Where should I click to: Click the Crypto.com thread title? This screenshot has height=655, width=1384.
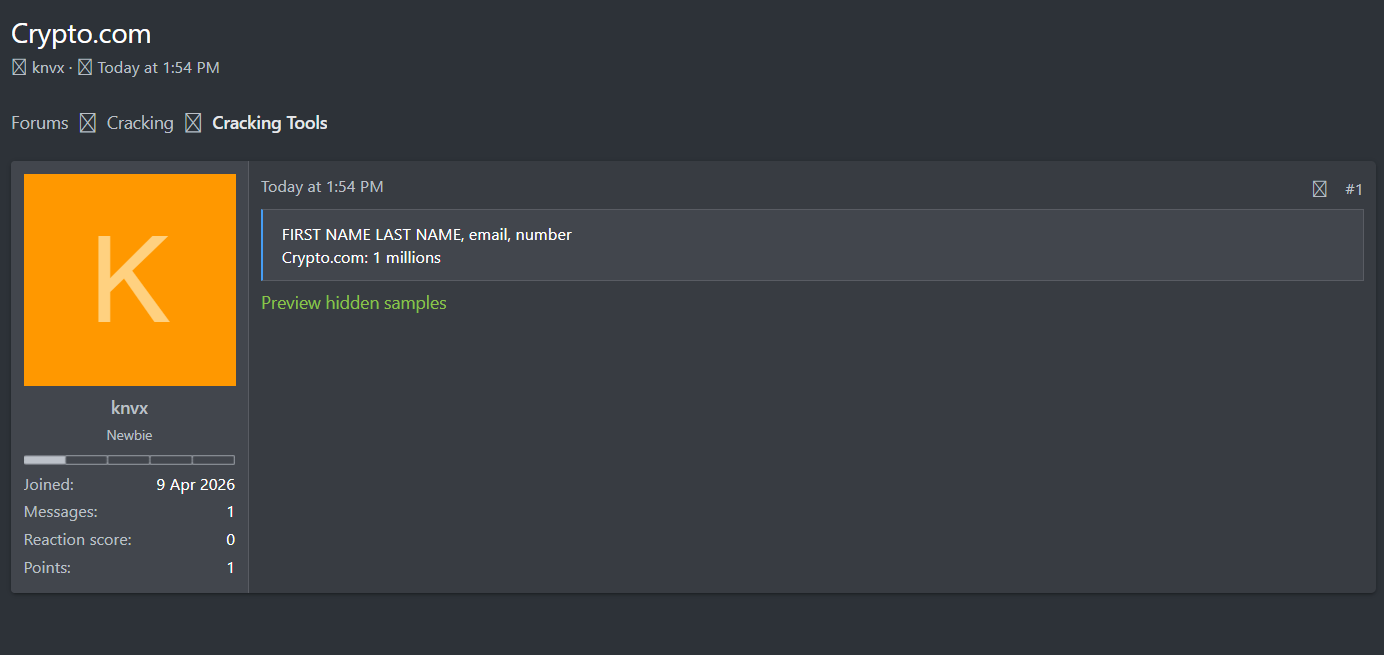(81, 34)
